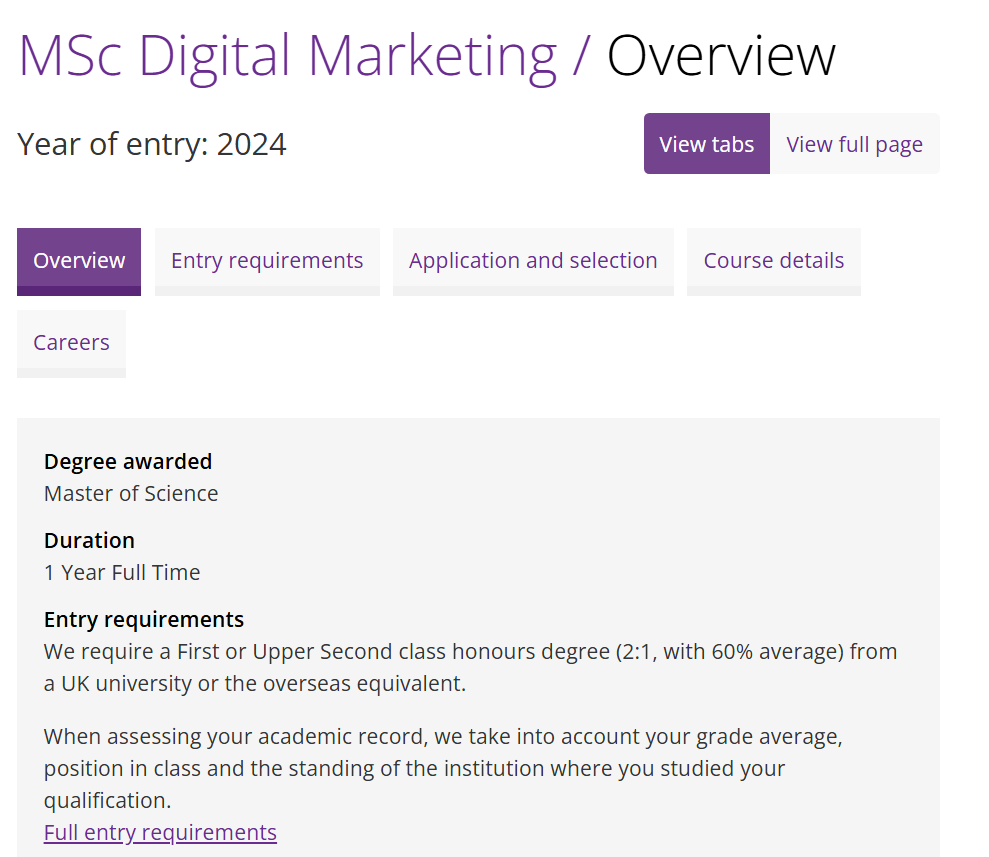Click "a UK university or the overseas equivalent" line
989x857 pixels.
[255, 685]
